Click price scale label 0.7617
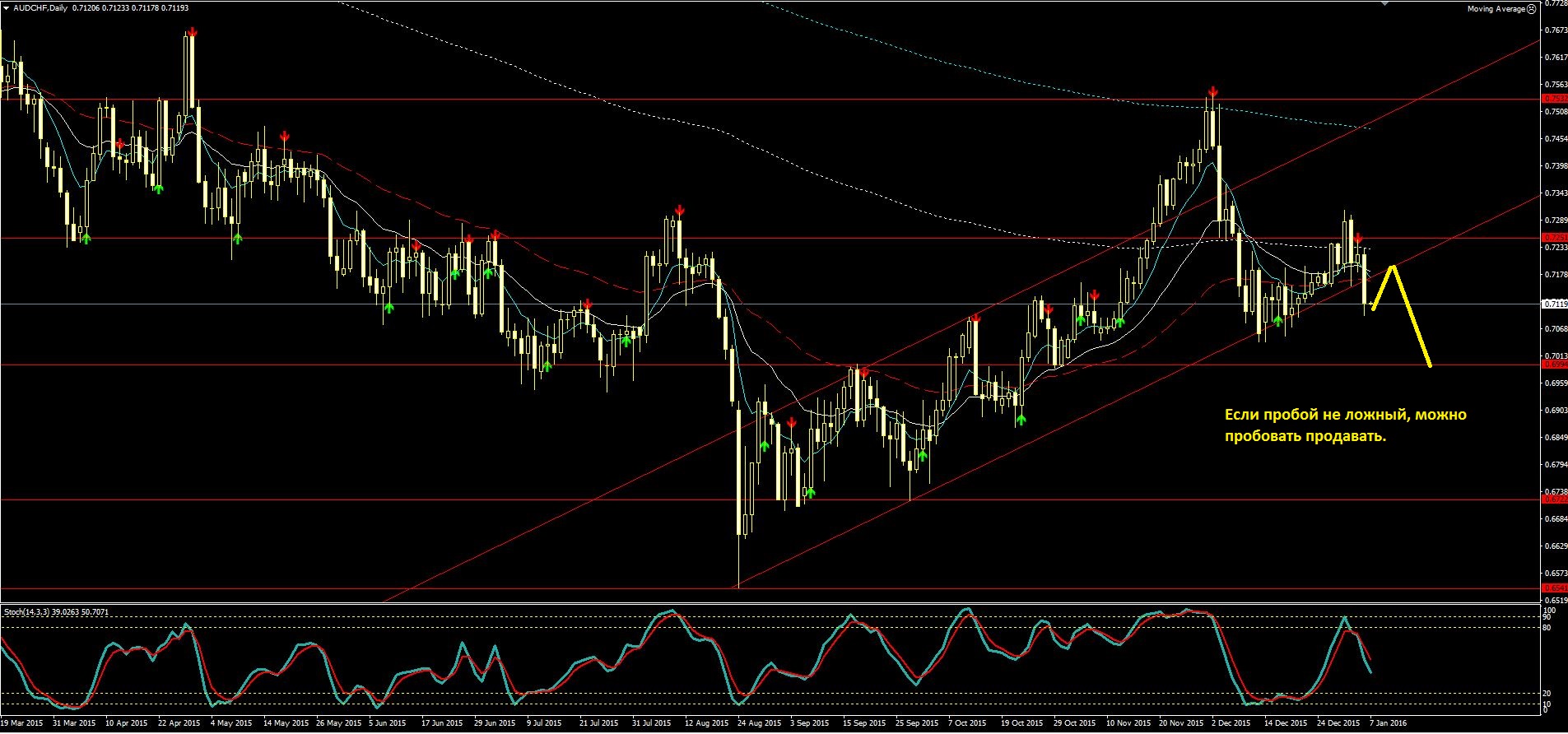1568x734 pixels. click(1556, 58)
